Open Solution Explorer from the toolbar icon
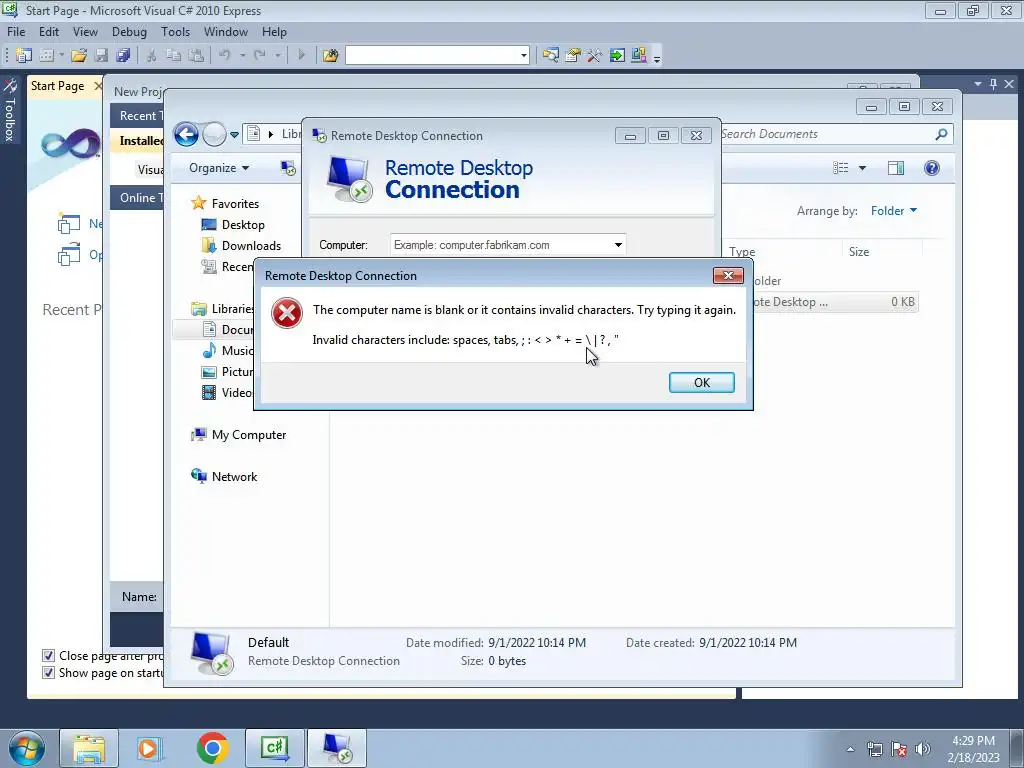 coord(551,56)
